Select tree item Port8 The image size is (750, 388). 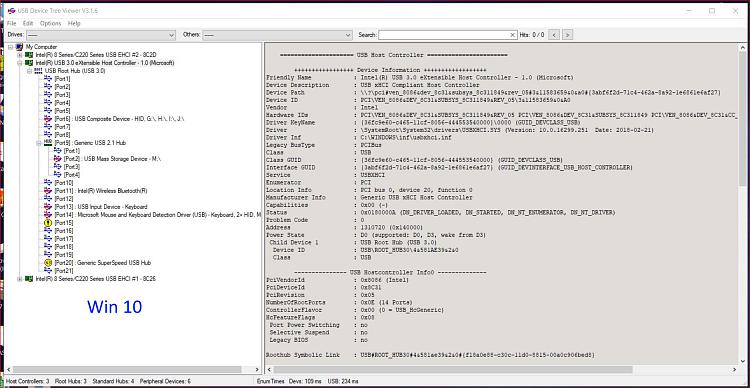point(62,134)
